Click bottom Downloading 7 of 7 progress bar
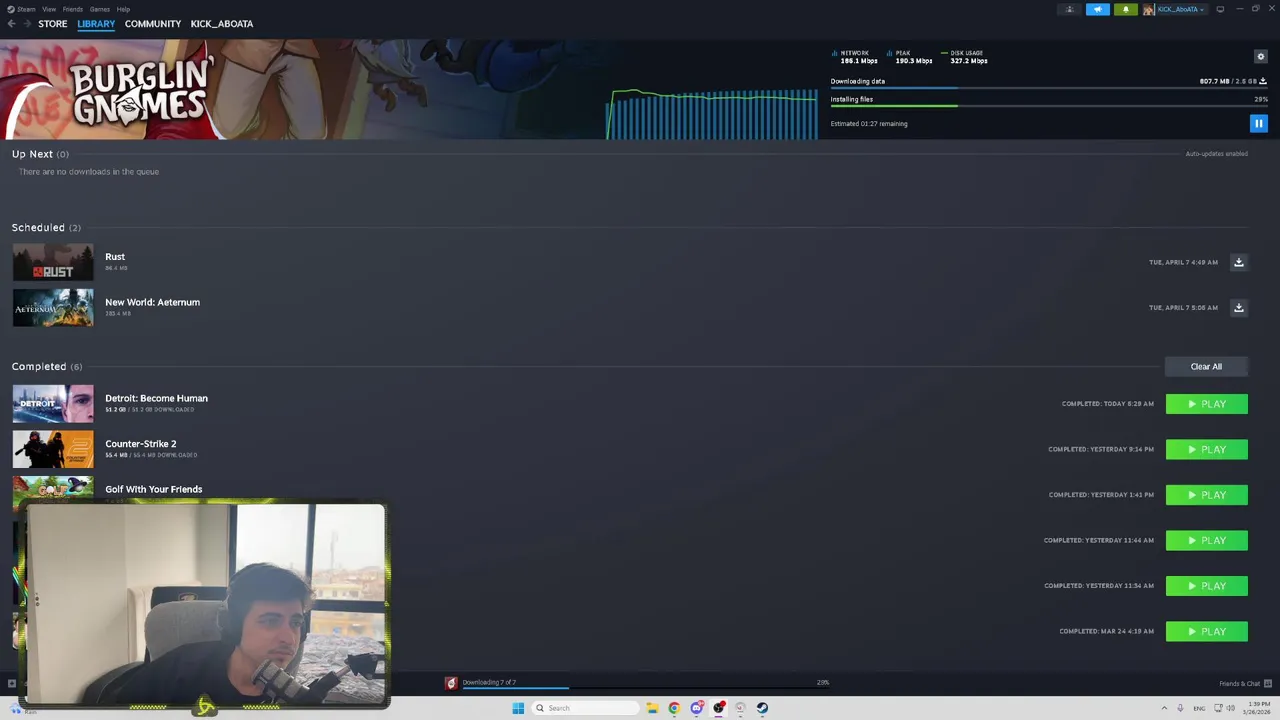The image size is (1280, 720). (x=645, y=688)
